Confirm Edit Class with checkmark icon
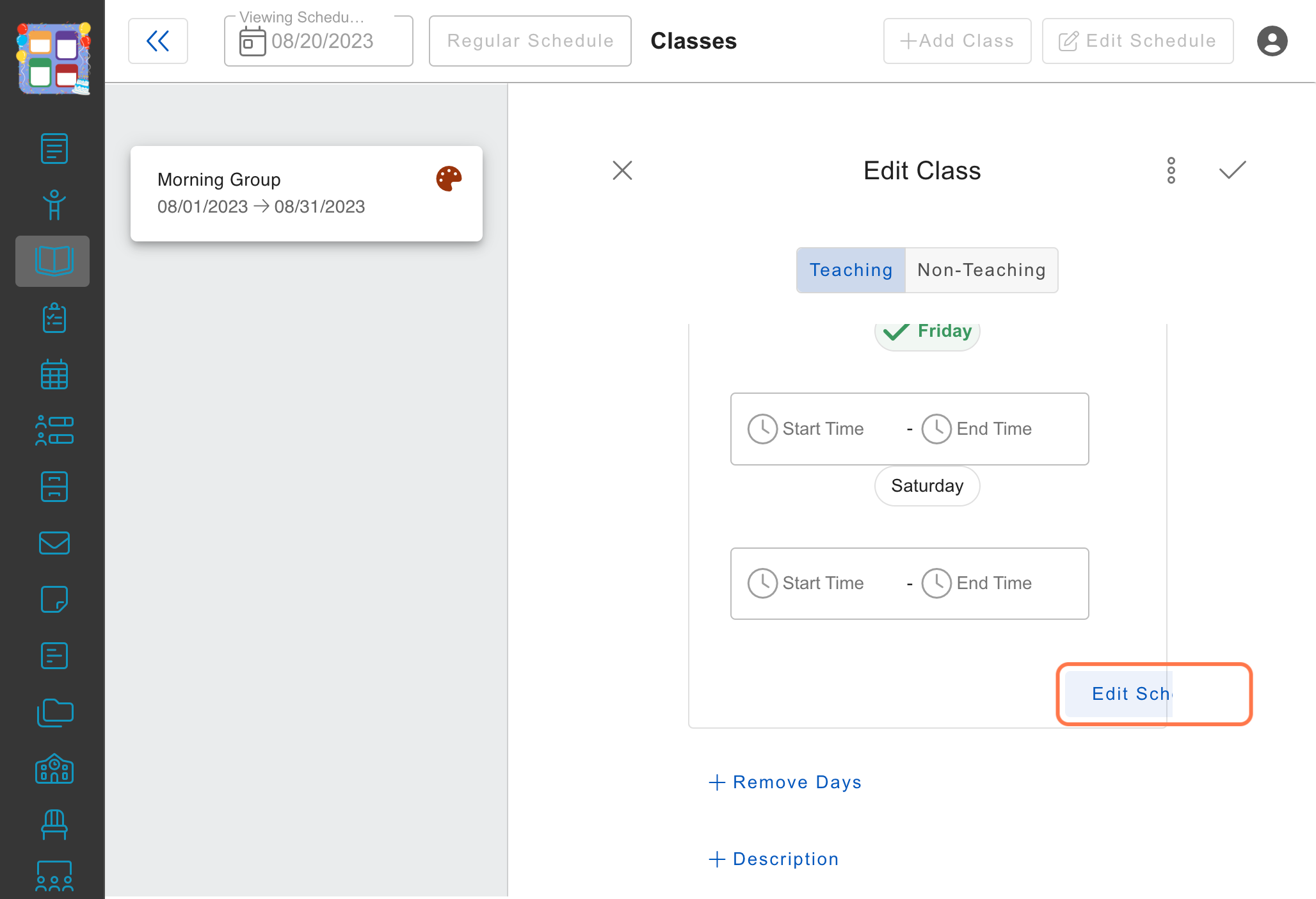The height and width of the screenshot is (899, 1316). [x=1232, y=170]
